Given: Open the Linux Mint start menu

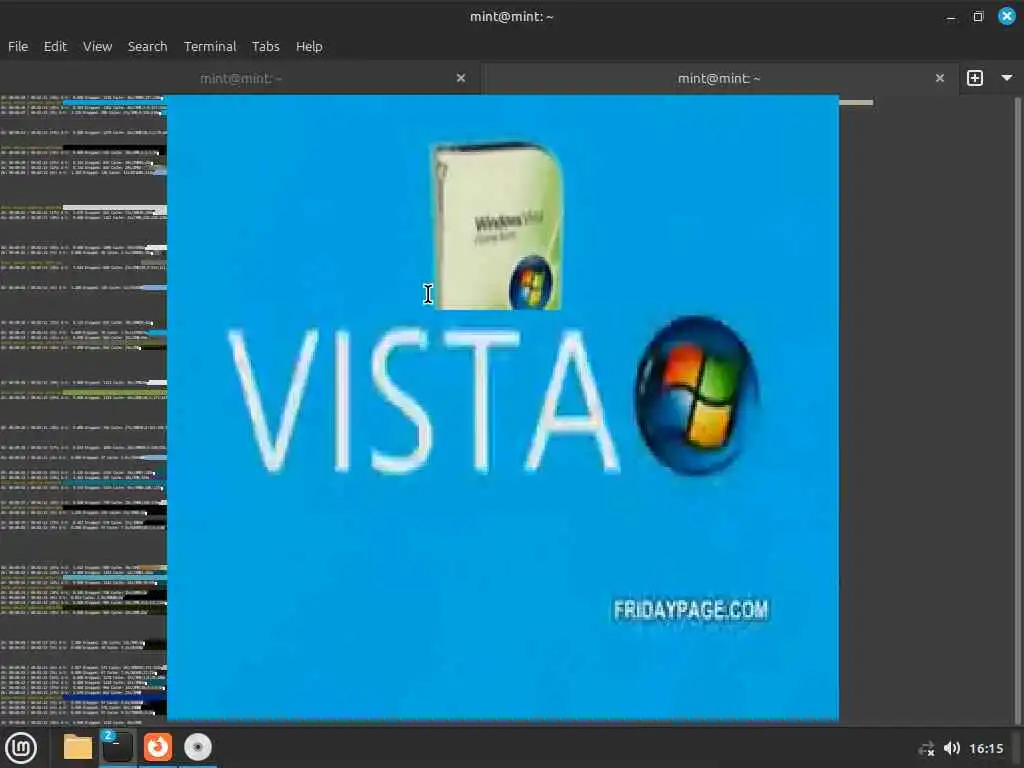Looking at the screenshot, I should tap(21, 748).
